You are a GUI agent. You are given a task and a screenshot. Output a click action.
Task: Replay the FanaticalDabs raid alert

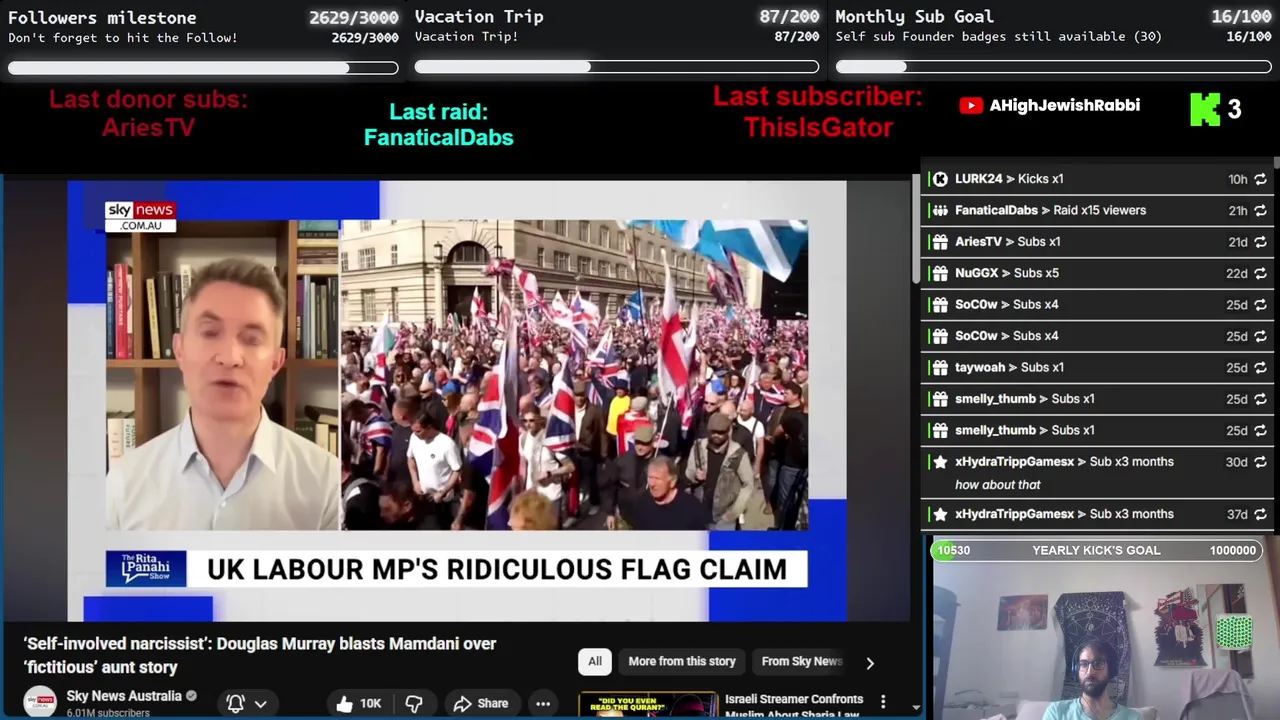point(1260,210)
